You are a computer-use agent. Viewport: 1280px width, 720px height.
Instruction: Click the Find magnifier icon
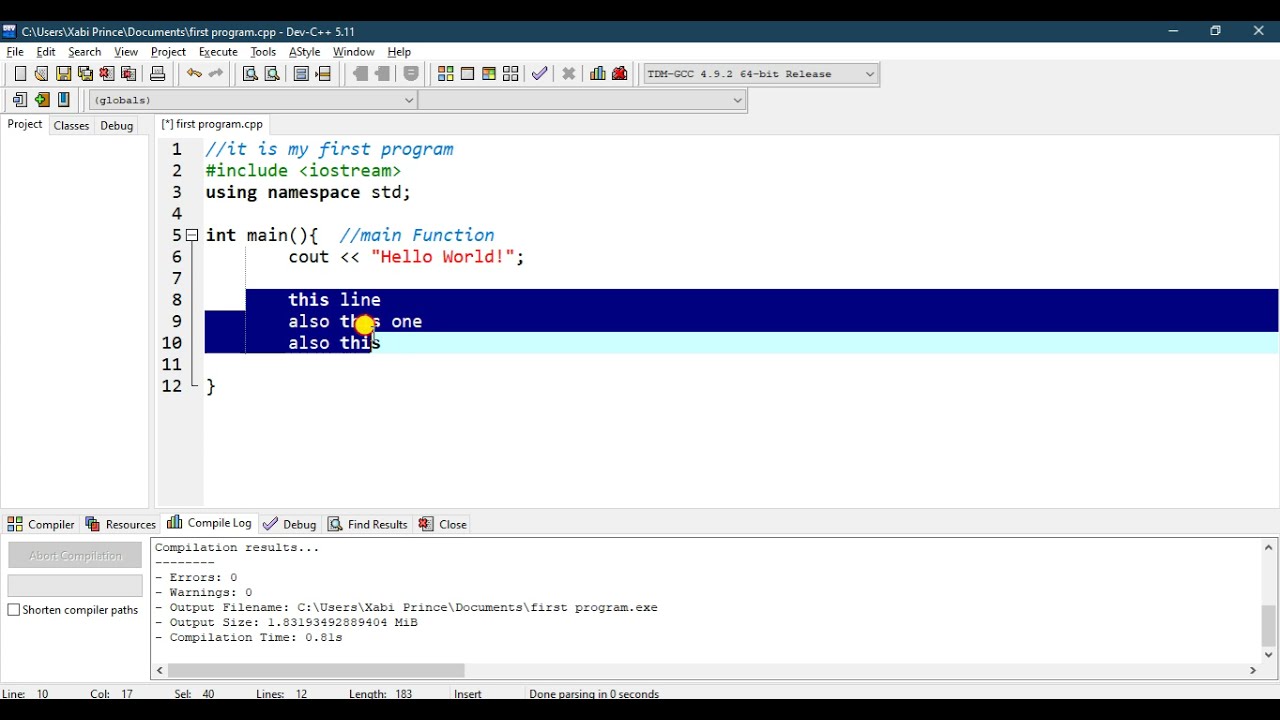[x=250, y=73]
